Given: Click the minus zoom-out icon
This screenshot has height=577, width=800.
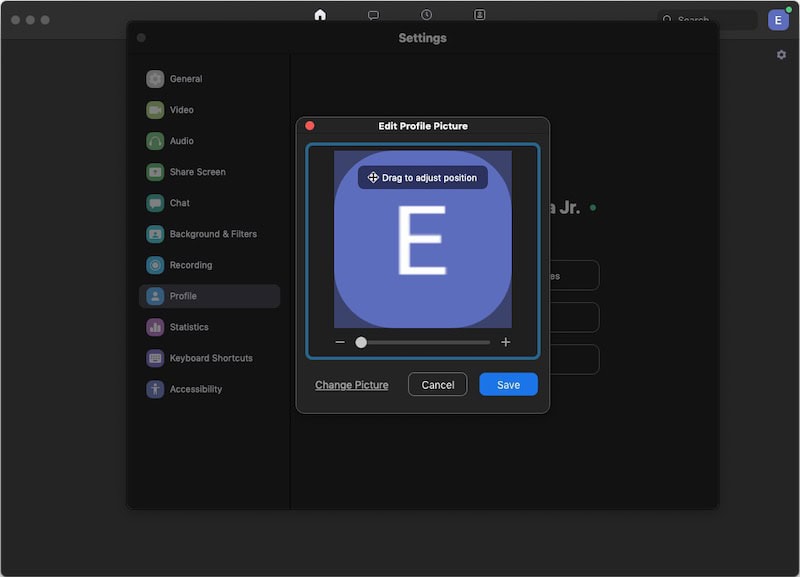Looking at the screenshot, I should 340,342.
